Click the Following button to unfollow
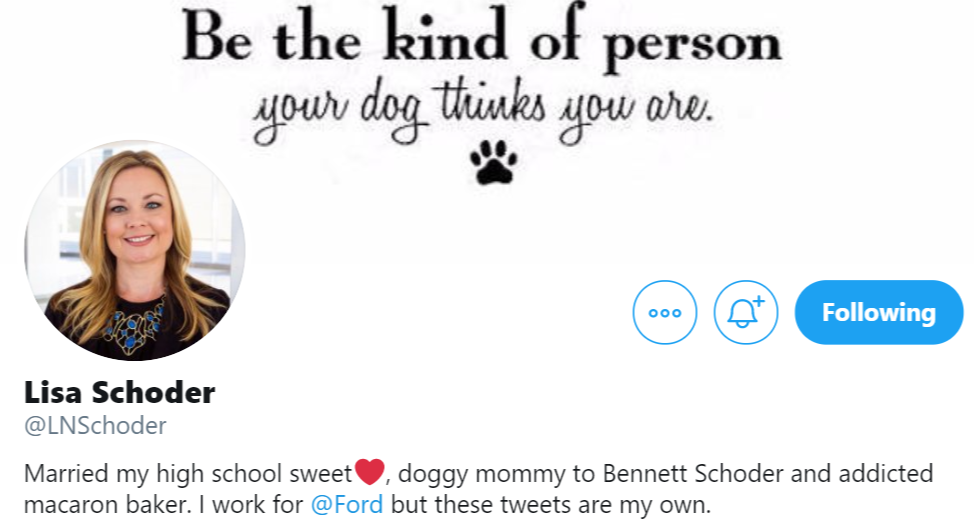Image resolution: width=974 pixels, height=528 pixels. pos(879,312)
